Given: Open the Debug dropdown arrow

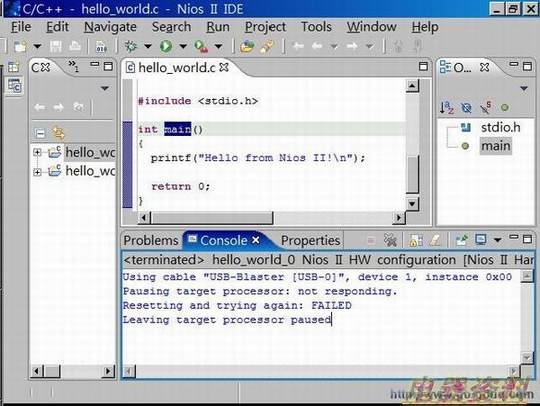Looking at the screenshot, I should 148,46.
